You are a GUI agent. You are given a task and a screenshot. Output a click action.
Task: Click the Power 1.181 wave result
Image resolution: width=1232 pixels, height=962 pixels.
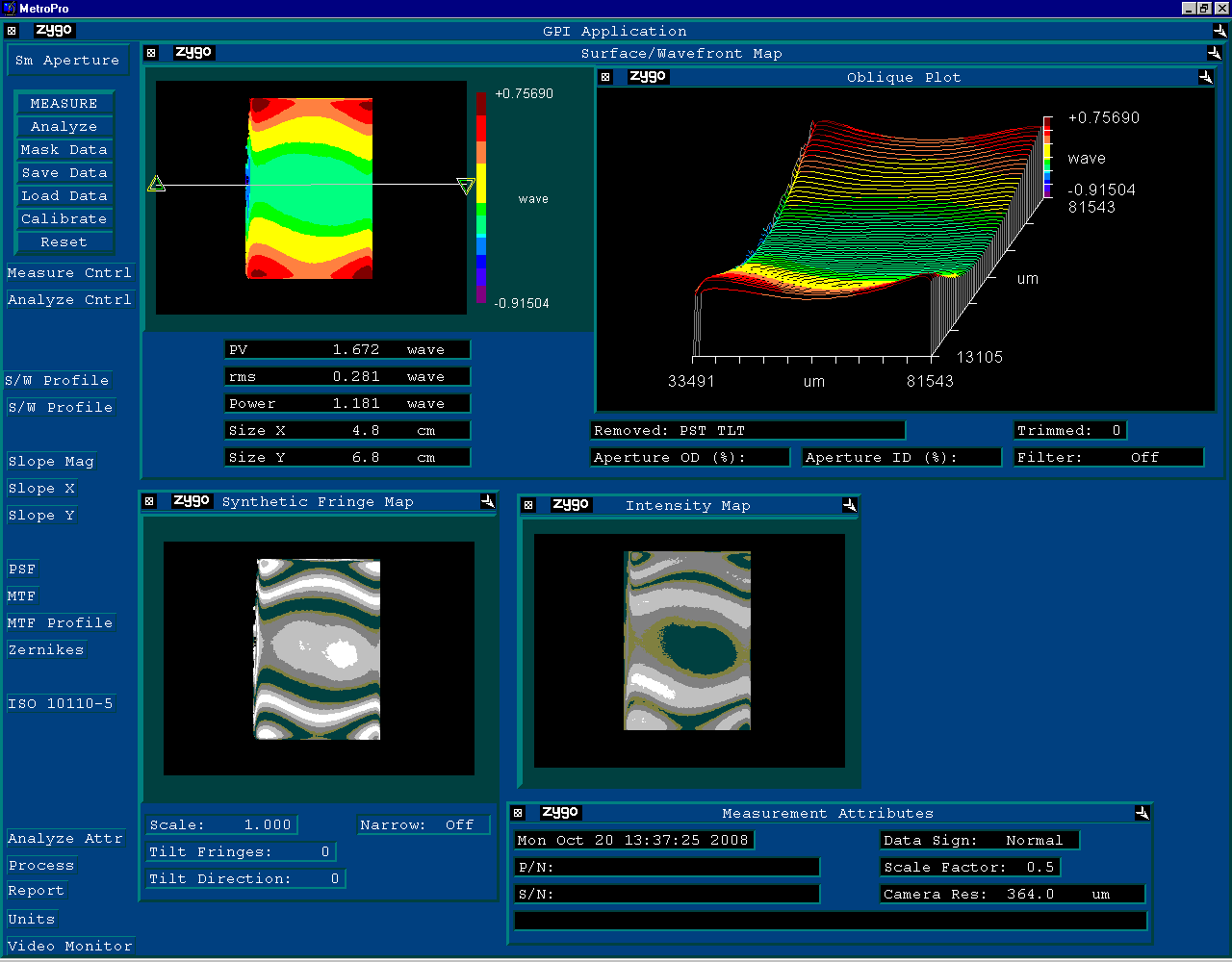click(347, 403)
